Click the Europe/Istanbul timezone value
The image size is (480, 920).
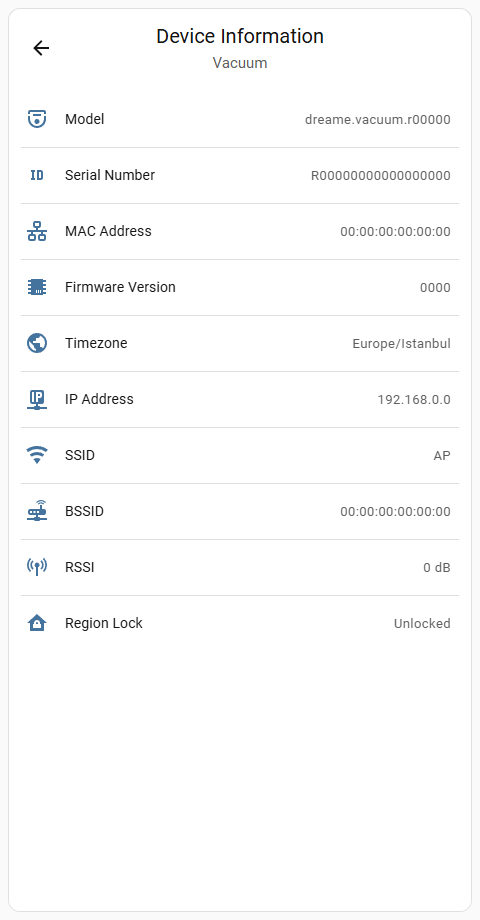pos(401,343)
